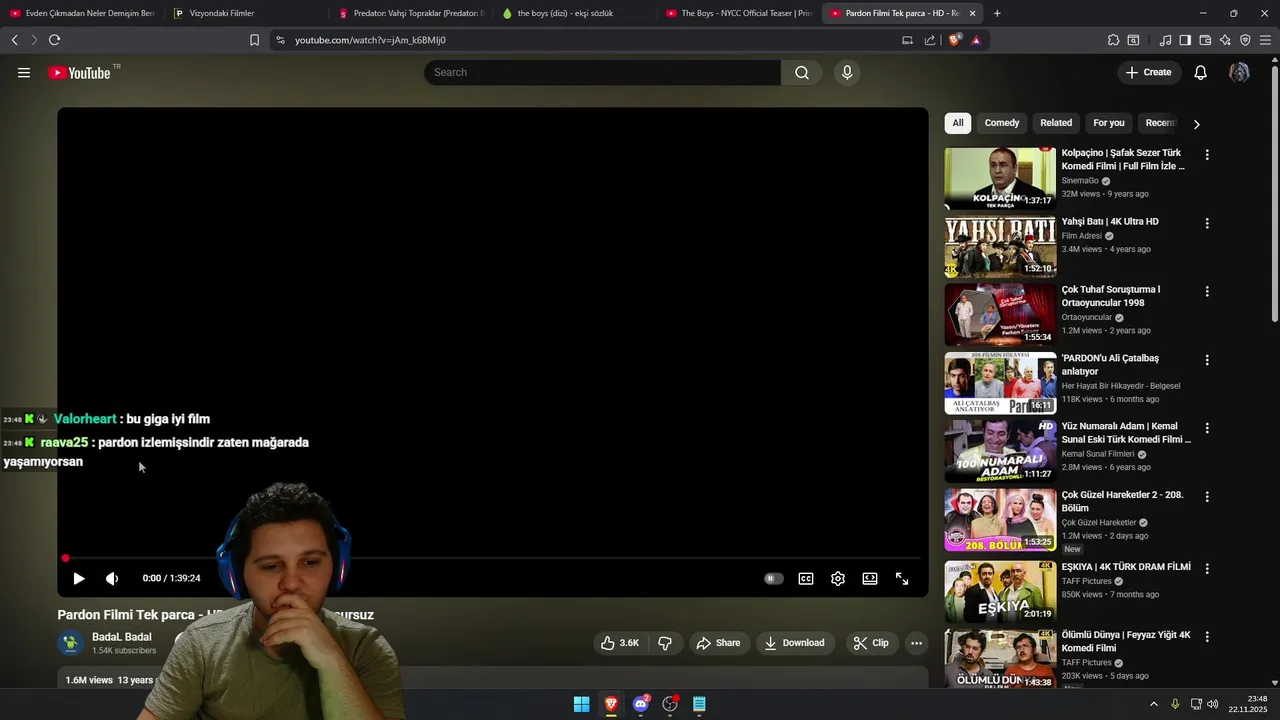Viewport: 1280px width, 720px height.
Task: Play the Pardon video
Action: 79,578
